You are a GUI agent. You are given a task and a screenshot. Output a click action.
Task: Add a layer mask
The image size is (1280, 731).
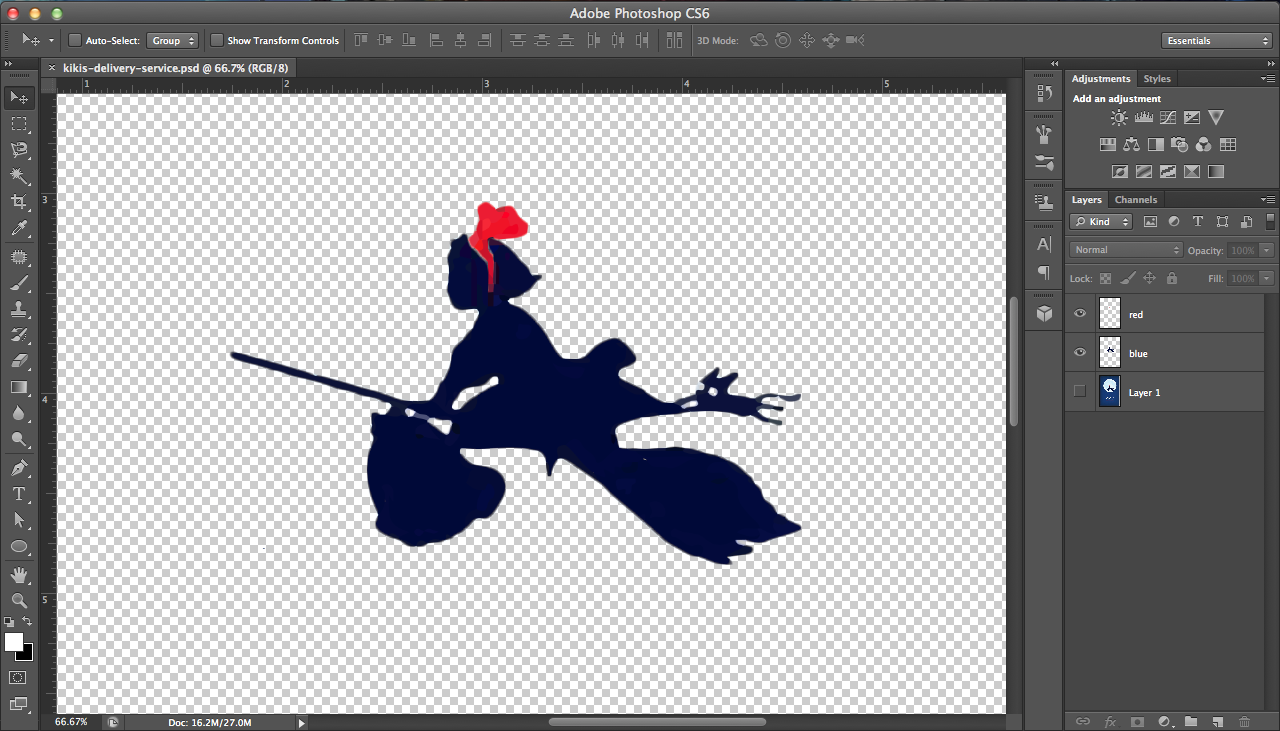(x=1137, y=721)
